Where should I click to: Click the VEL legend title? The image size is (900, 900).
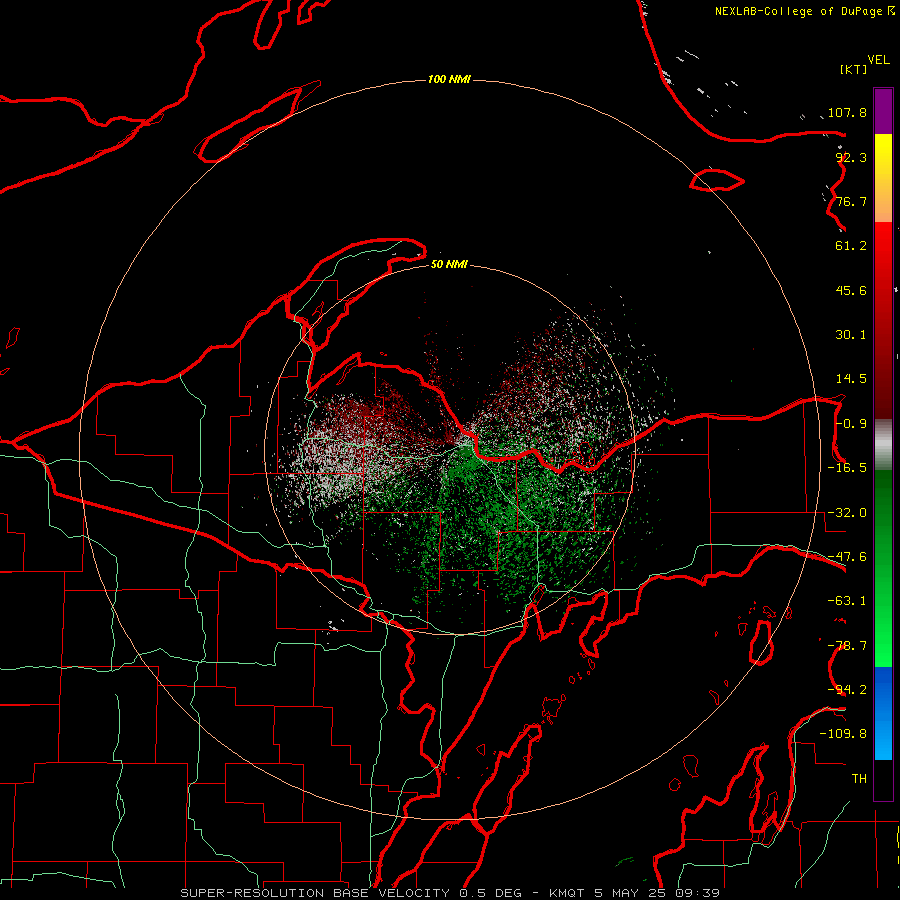coord(878,59)
